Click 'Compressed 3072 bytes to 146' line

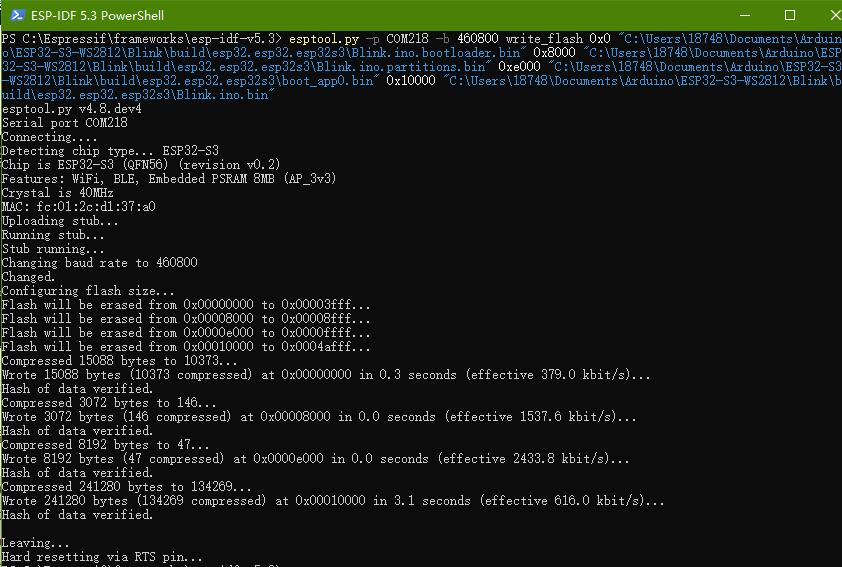pyautogui.click(x=109, y=403)
